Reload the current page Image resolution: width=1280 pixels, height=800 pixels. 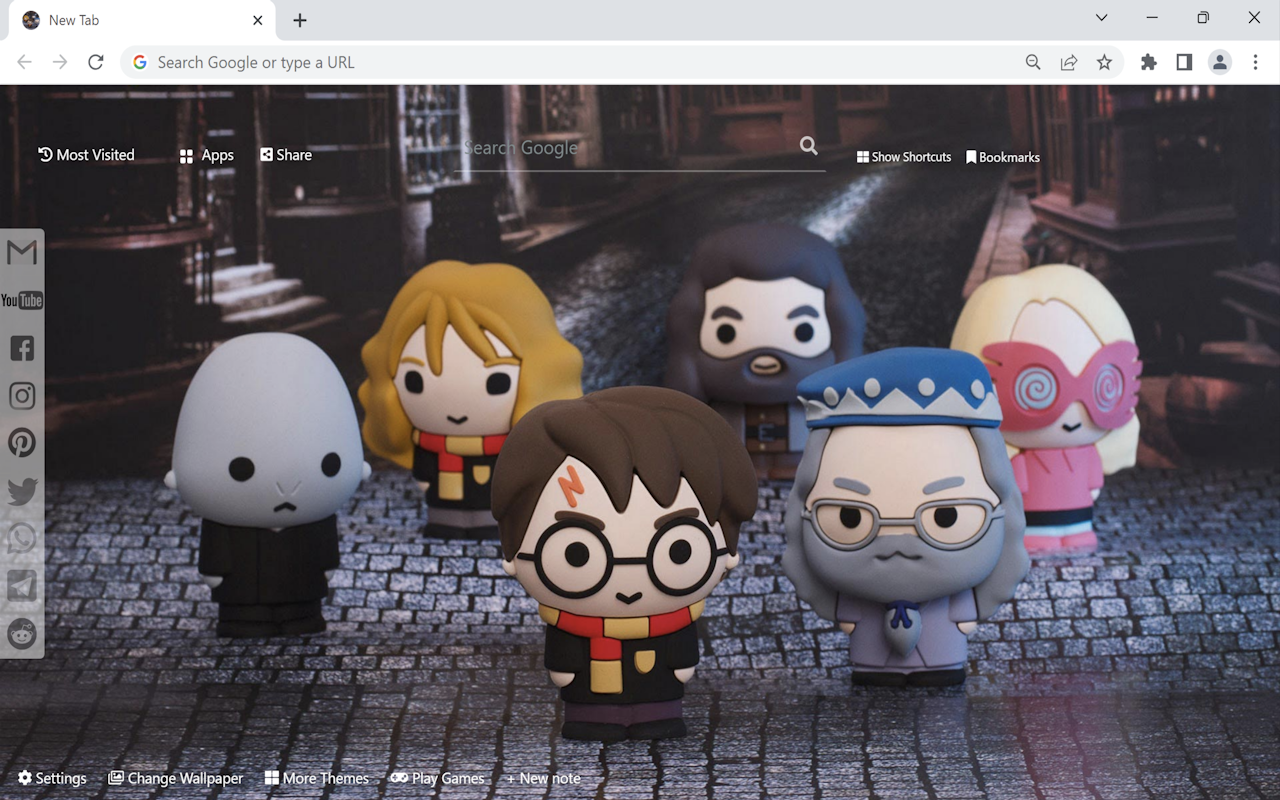(96, 62)
